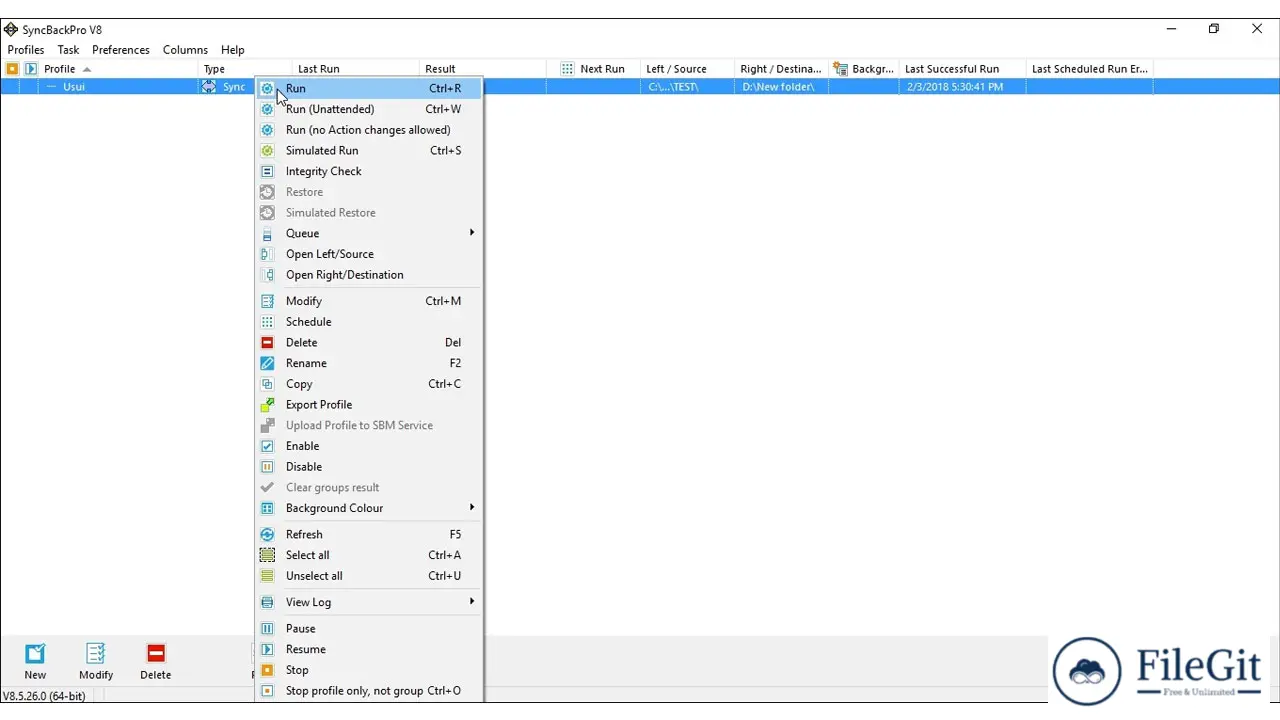Click the Modify icon in context menu
The image size is (1280, 720).
coord(267,301)
